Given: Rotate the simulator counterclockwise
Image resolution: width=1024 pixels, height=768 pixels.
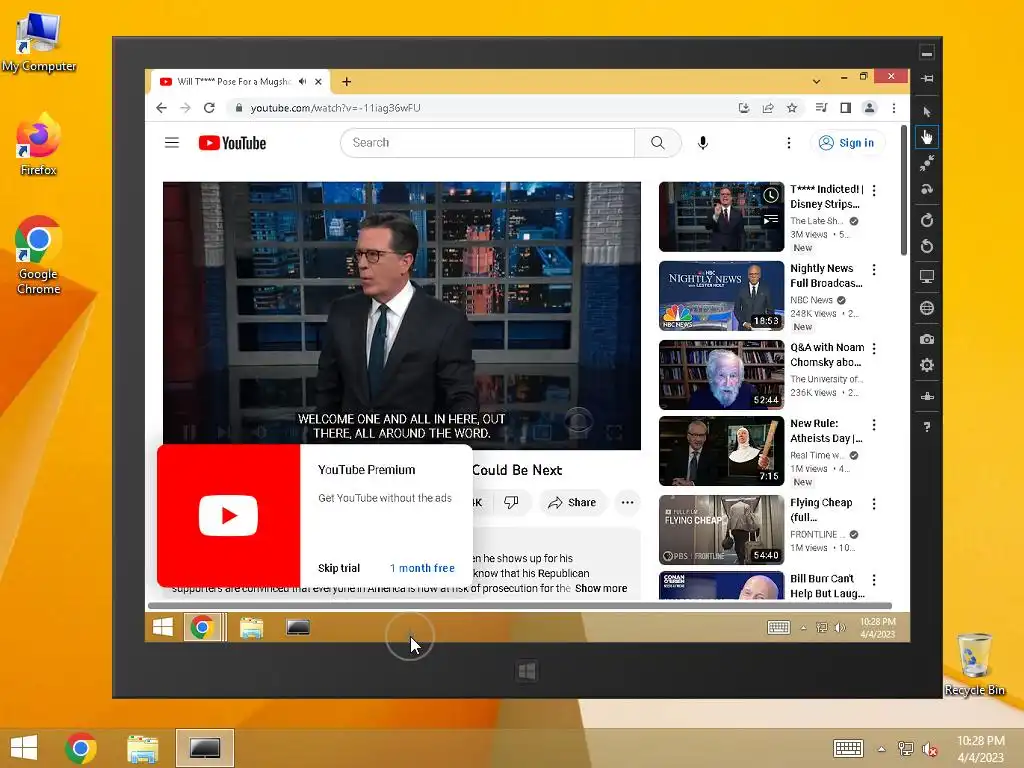Looking at the screenshot, I should tap(927, 246).
